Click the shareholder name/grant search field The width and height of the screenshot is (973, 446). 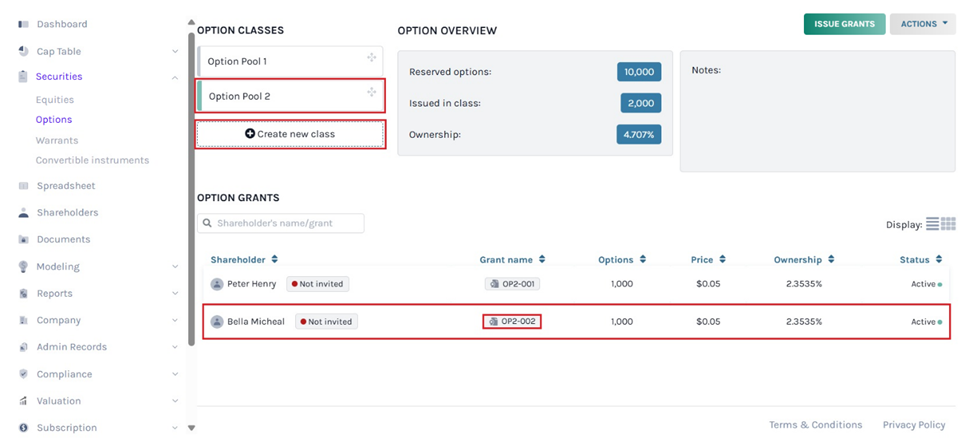point(280,223)
